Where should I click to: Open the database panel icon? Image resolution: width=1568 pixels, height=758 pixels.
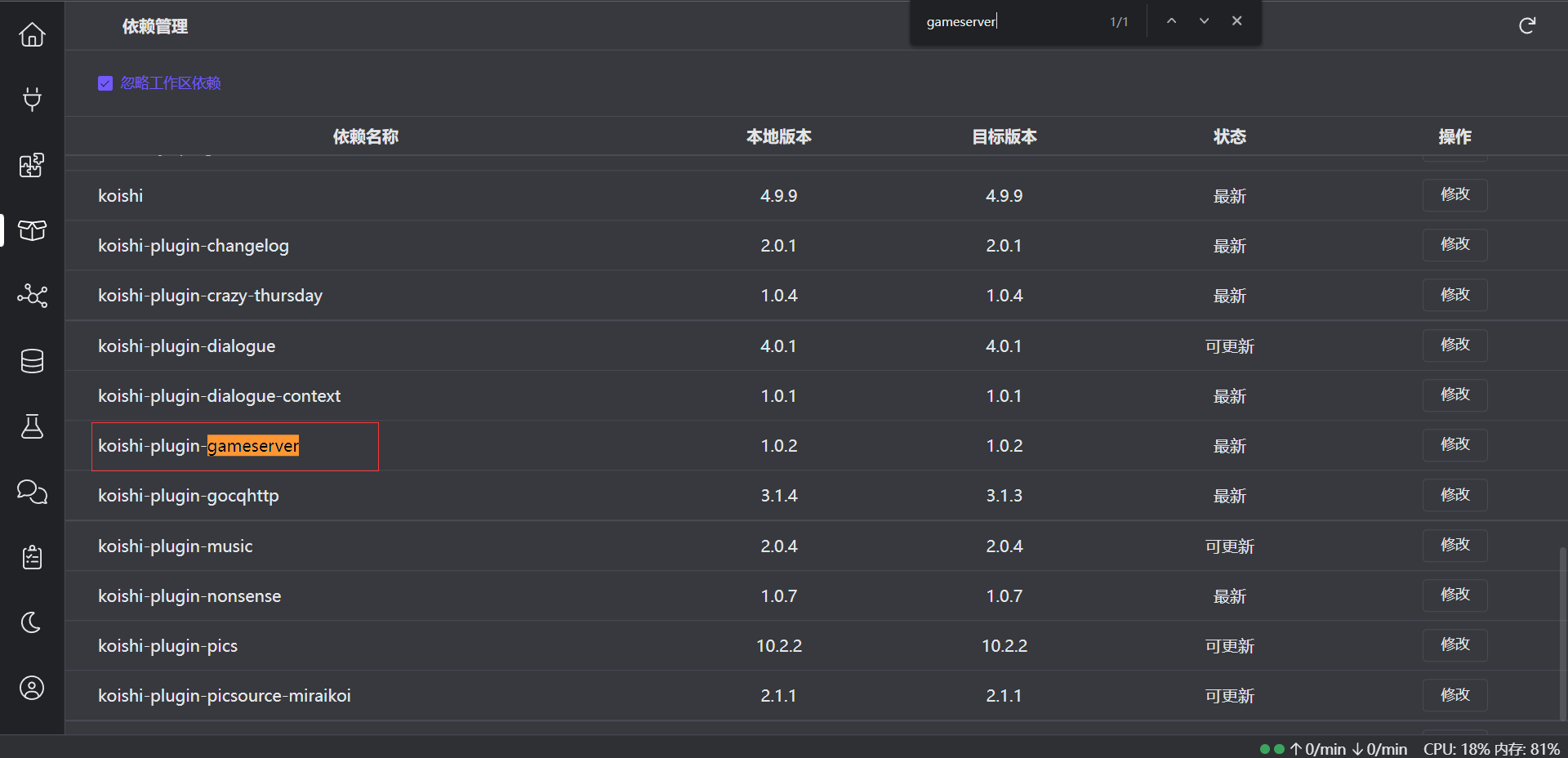[32, 361]
